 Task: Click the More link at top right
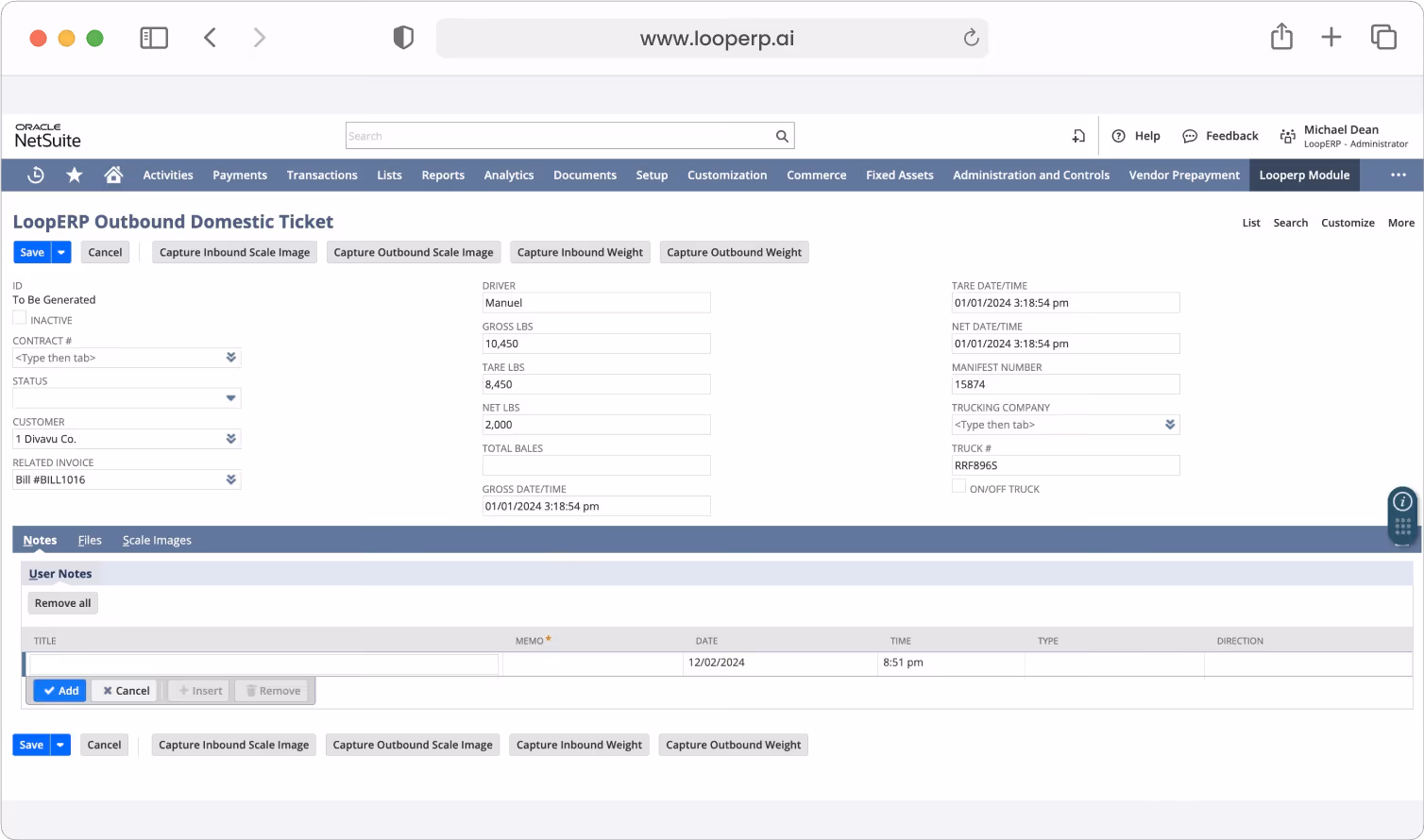click(x=1401, y=223)
